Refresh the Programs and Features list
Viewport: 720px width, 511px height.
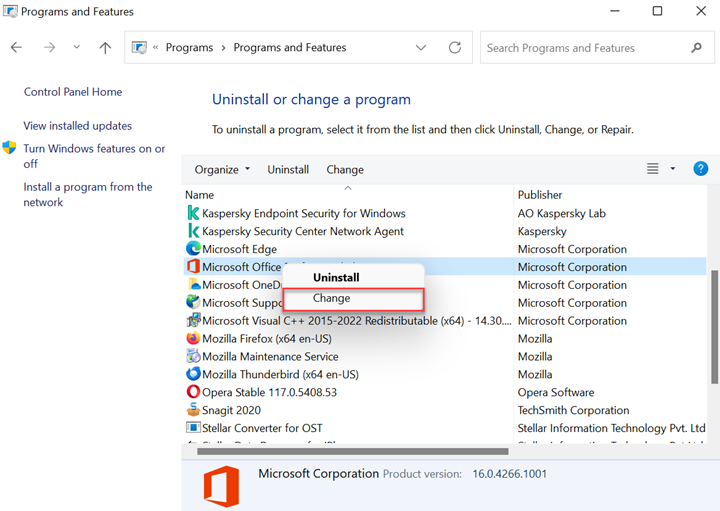455,47
